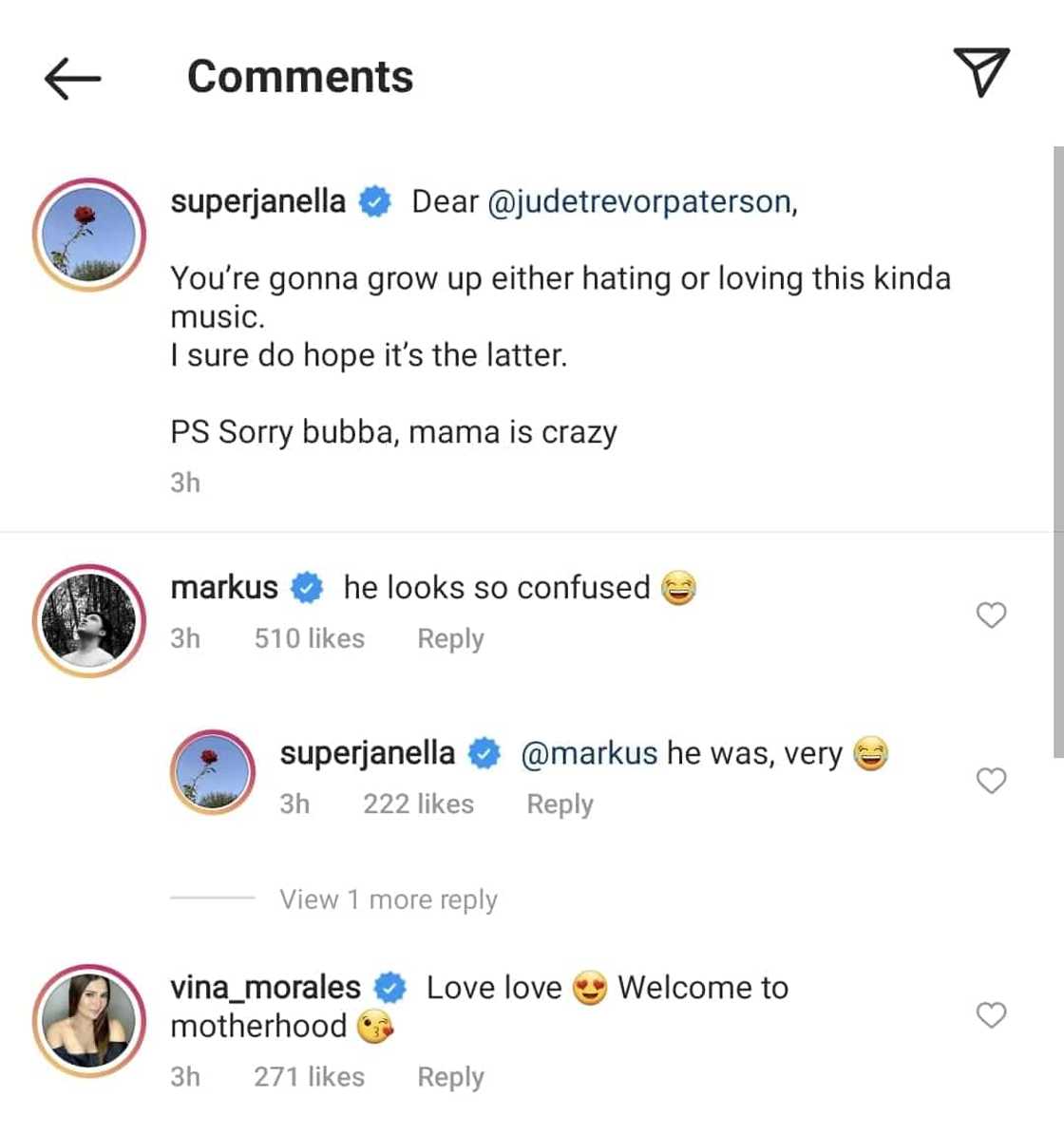Tap the back arrow icon
Image resolution: width=1064 pixels, height=1135 pixels.
[x=72, y=77]
